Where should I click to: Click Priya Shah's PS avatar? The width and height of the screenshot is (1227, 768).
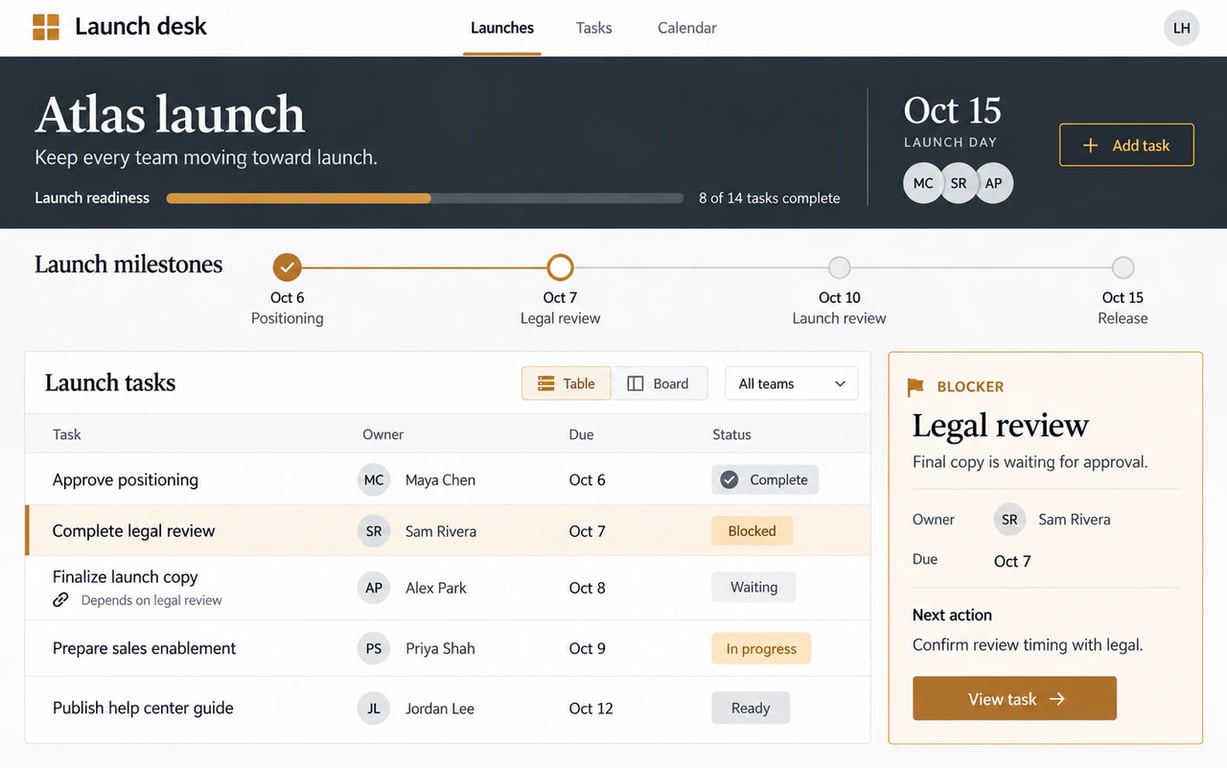[x=374, y=648]
